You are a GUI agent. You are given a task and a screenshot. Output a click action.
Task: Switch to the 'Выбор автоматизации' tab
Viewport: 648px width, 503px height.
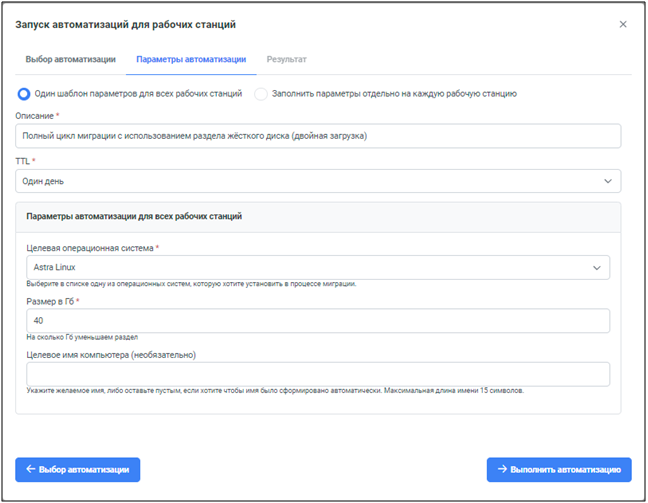[70, 60]
